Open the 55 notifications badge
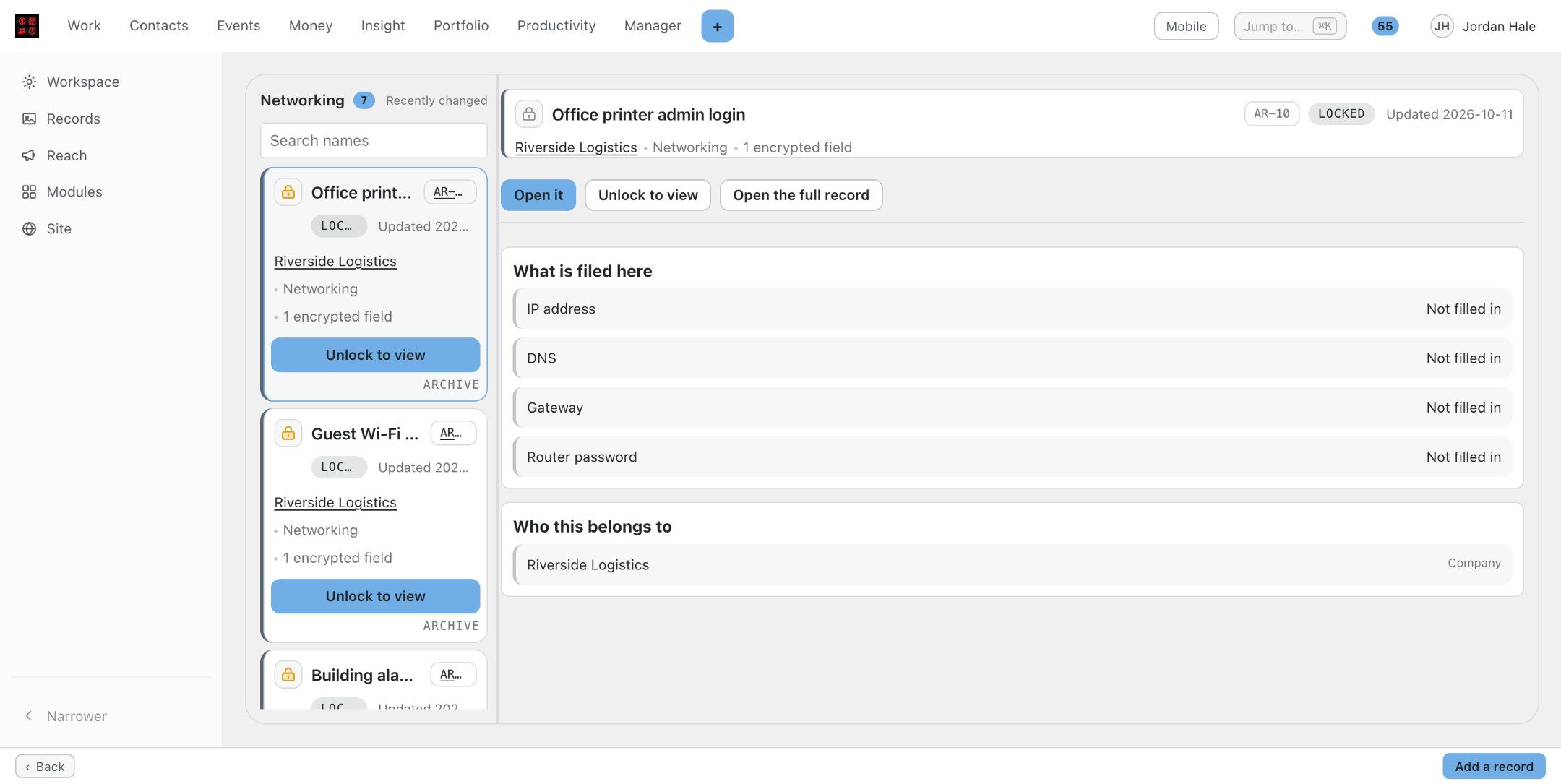The width and height of the screenshot is (1561, 784). (x=1385, y=26)
